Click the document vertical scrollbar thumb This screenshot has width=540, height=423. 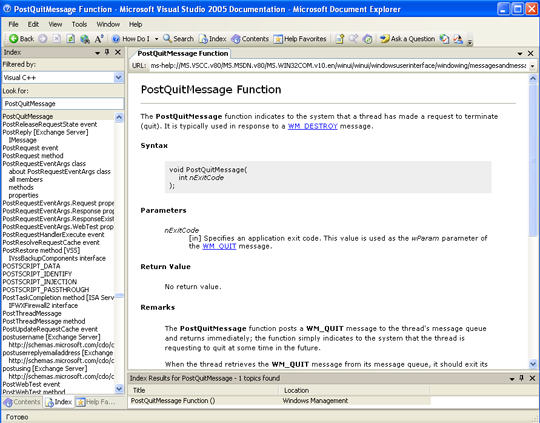(x=533, y=160)
